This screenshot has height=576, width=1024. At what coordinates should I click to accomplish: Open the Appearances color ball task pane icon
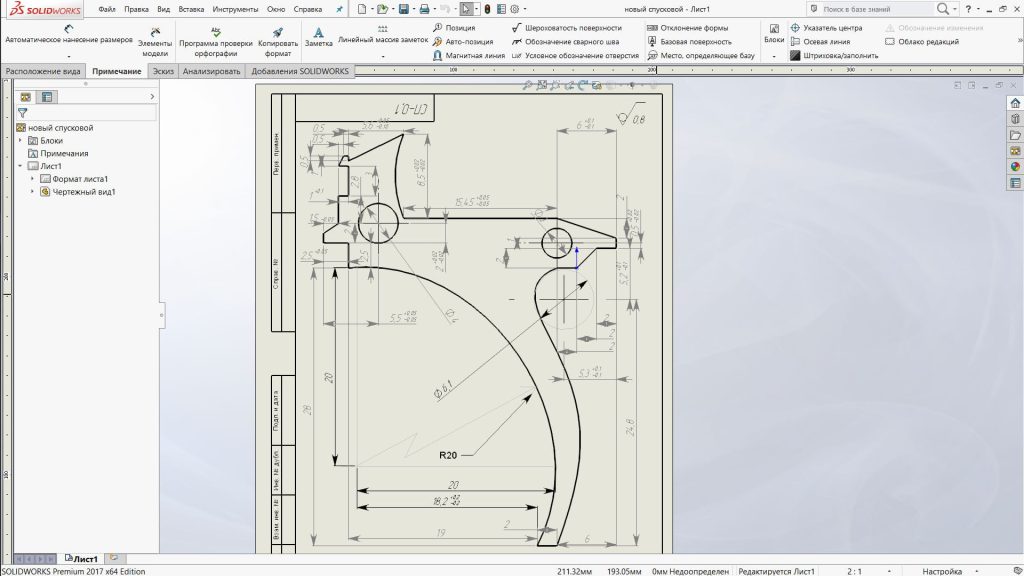point(1015,167)
